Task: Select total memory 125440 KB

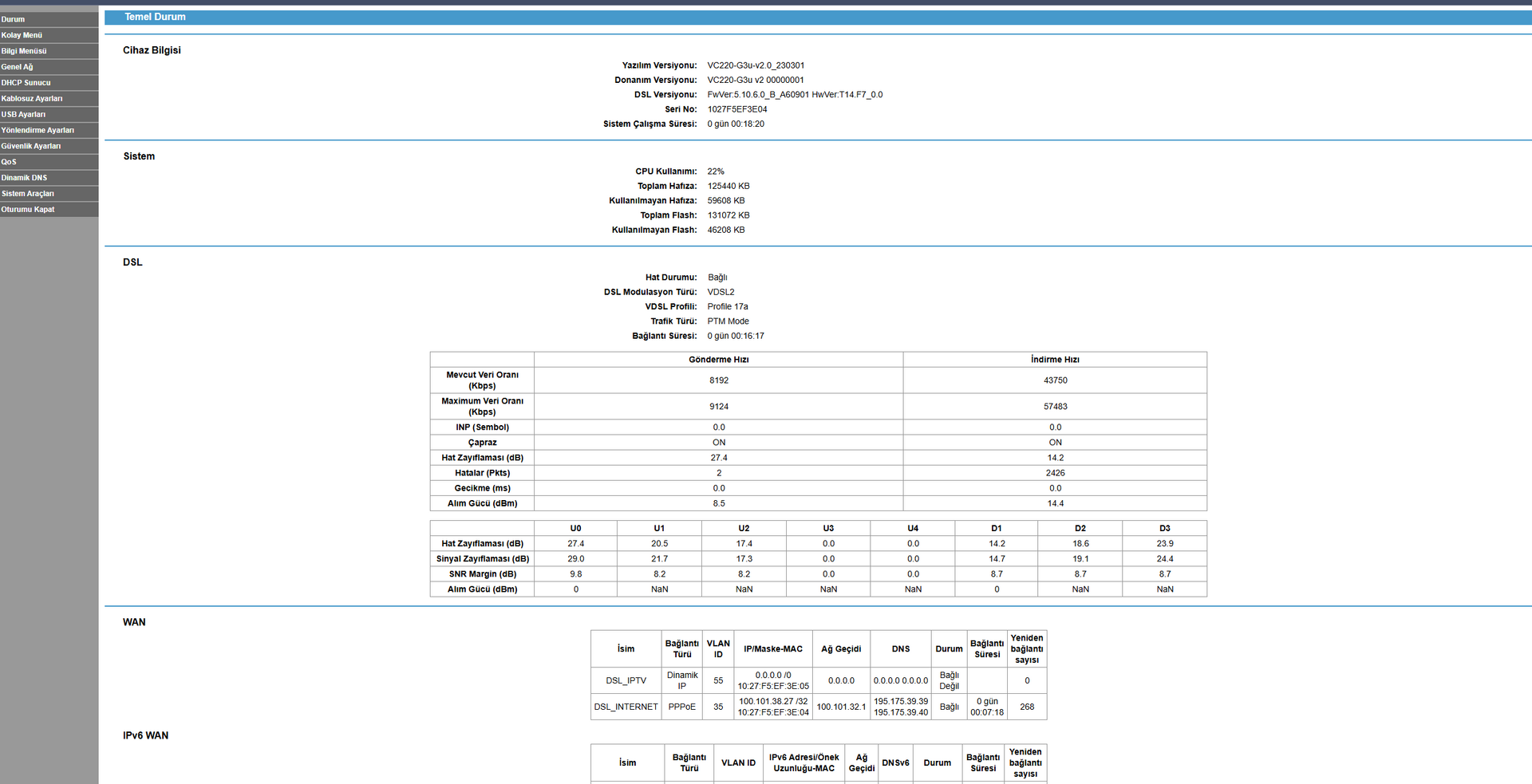Action: [728, 186]
